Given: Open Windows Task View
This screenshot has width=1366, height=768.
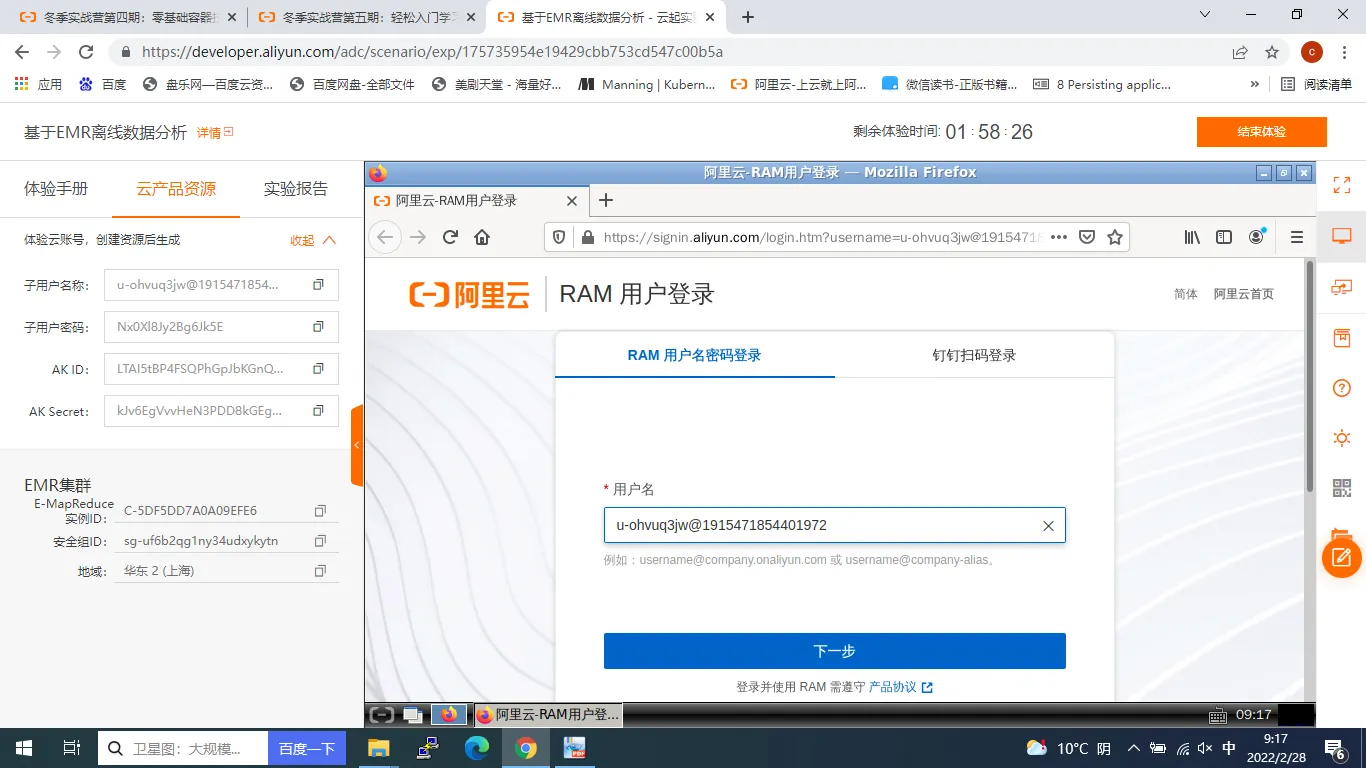Looking at the screenshot, I should pyautogui.click(x=72, y=748).
